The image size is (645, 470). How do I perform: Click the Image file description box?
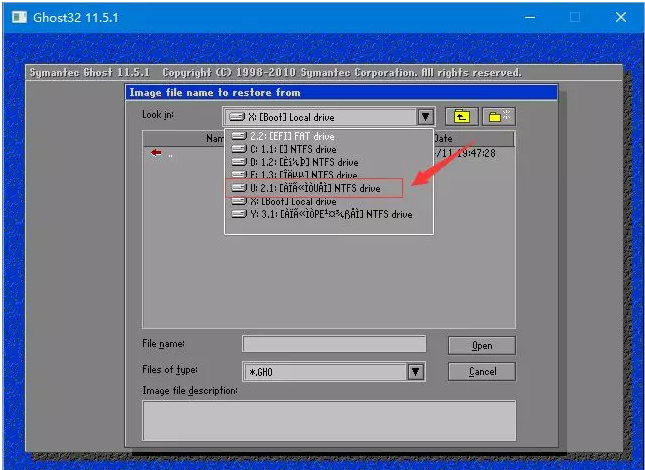pyautogui.click(x=329, y=420)
